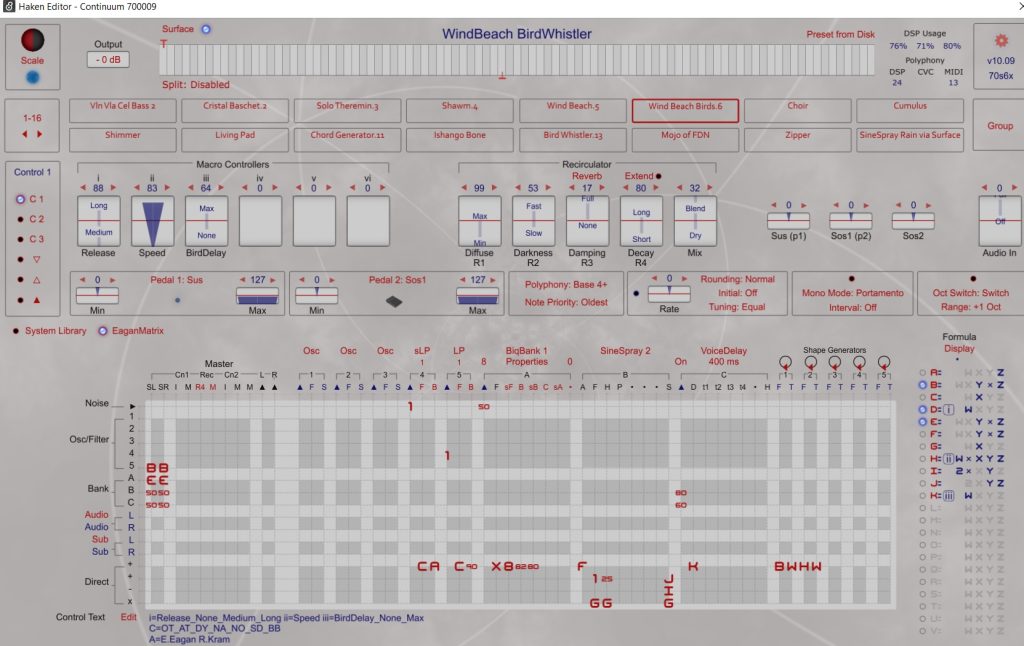Image resolution: width=1024 pixels, height=646 pixels.
Task: Open settings with the gear icon
Action: click(x=1001, y=40)
